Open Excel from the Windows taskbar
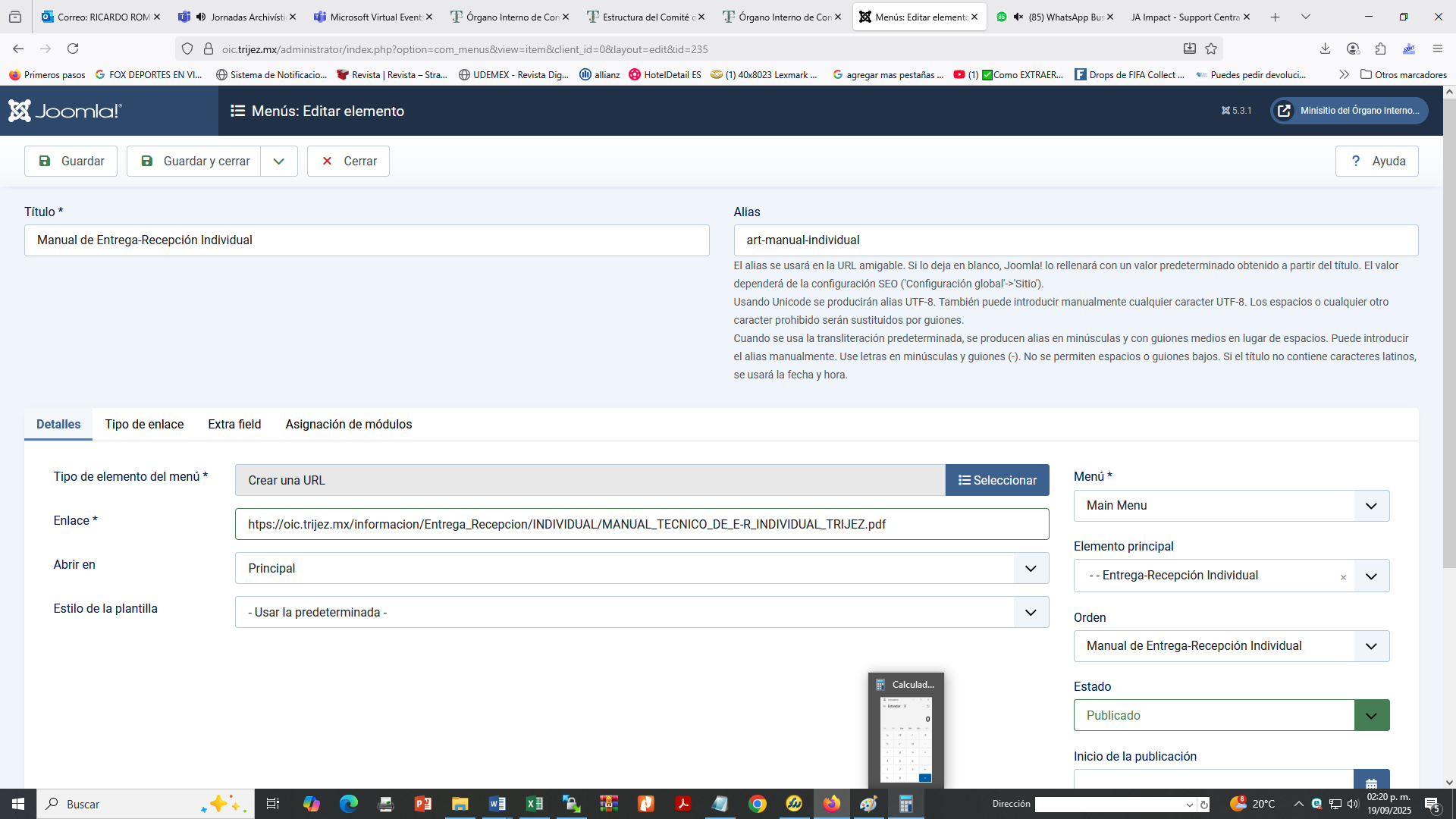This screenshot has height=819, width=1456. (534, 804)
